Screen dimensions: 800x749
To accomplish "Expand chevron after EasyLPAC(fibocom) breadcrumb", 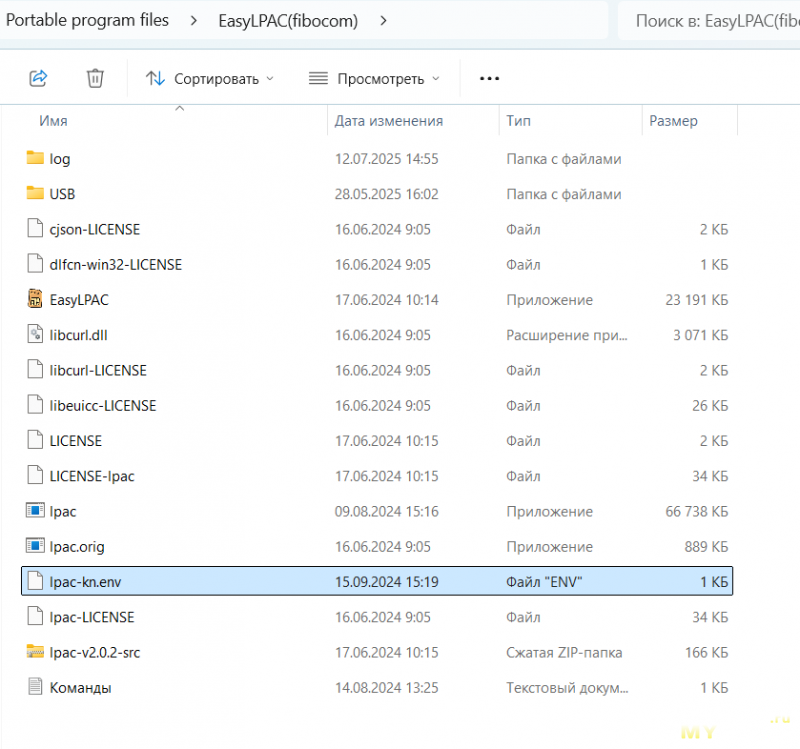I will pos(384,21).
